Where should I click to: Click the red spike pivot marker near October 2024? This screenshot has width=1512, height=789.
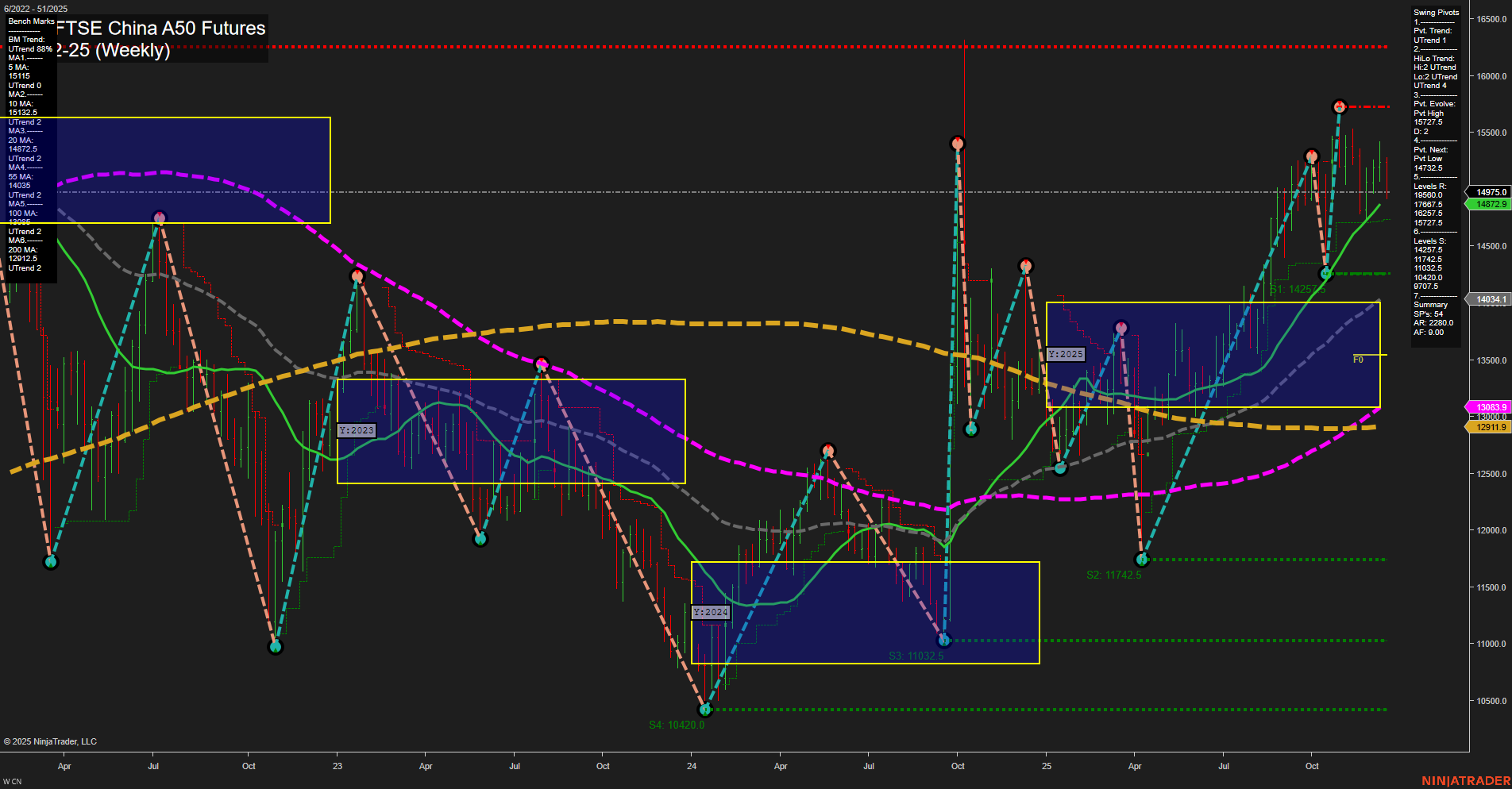957,143
